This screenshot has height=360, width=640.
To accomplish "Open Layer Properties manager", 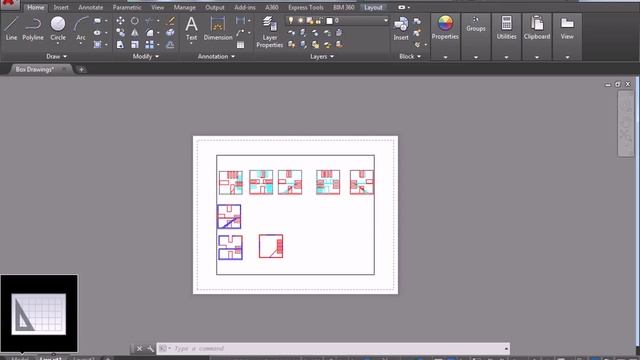I will [x=269, y=33].
